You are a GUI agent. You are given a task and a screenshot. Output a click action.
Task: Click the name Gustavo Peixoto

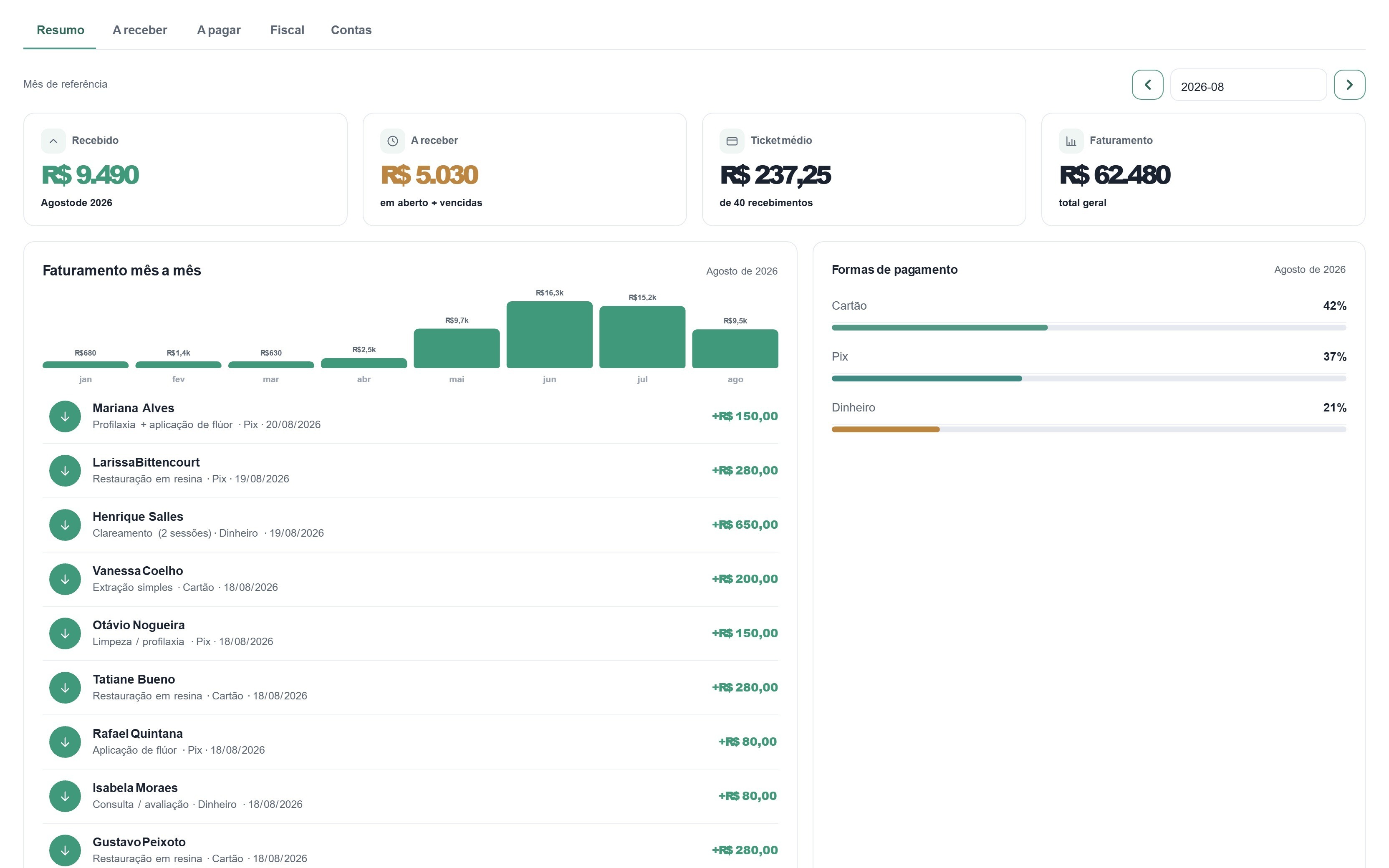139,842
